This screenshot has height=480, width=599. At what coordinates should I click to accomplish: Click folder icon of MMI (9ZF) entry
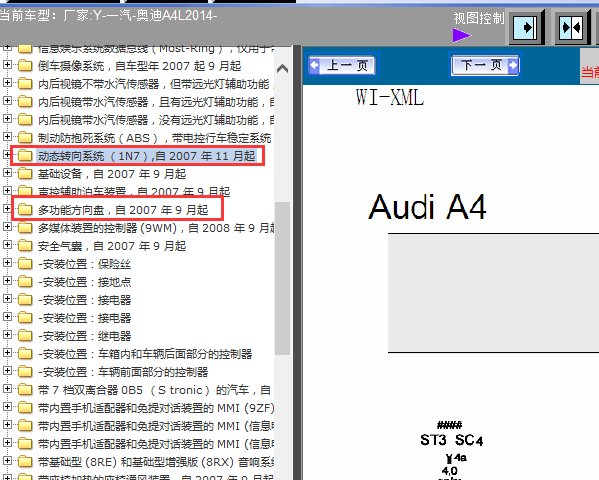(x=25, y=408)
